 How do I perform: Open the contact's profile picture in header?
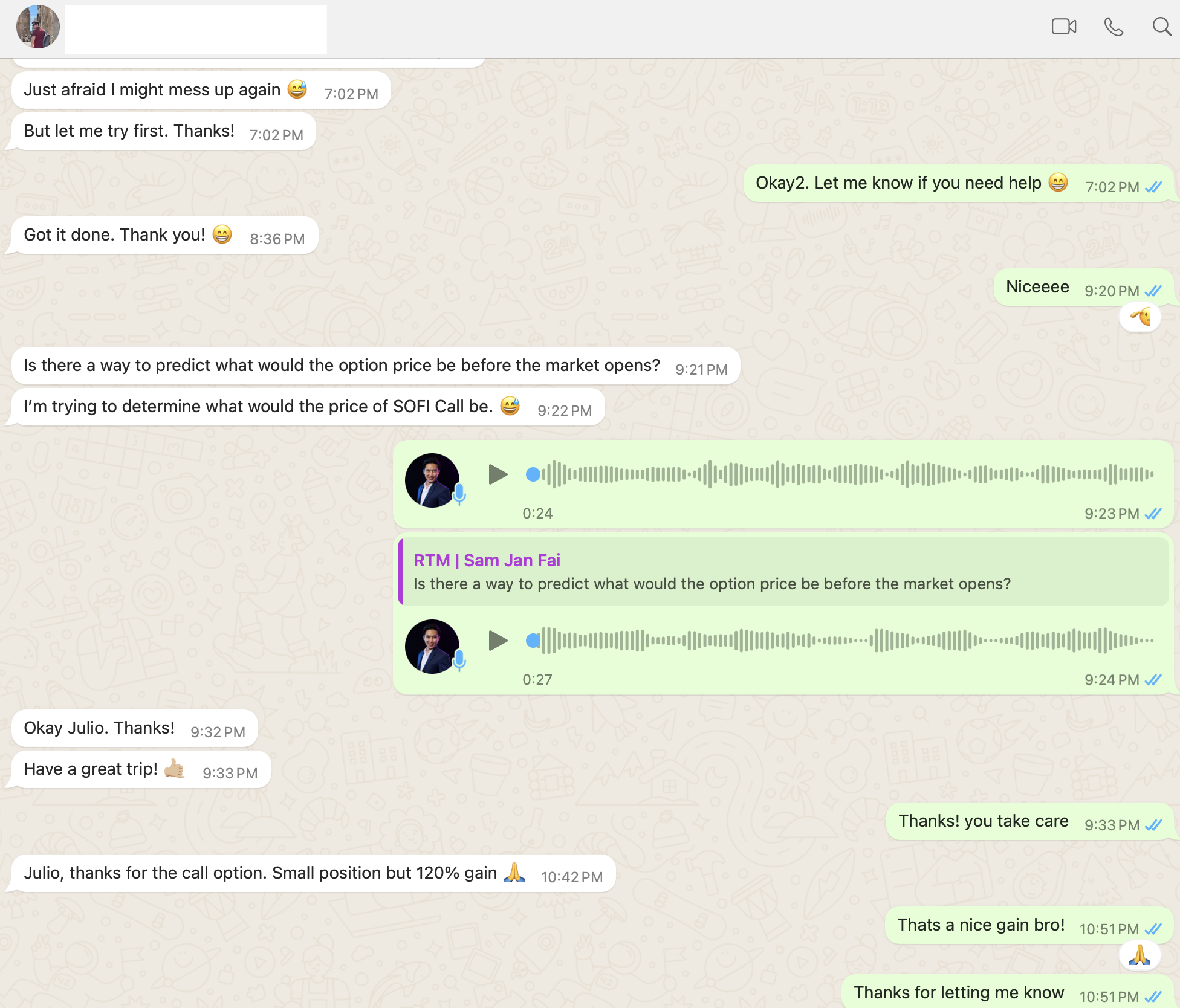tap(37, 27)
